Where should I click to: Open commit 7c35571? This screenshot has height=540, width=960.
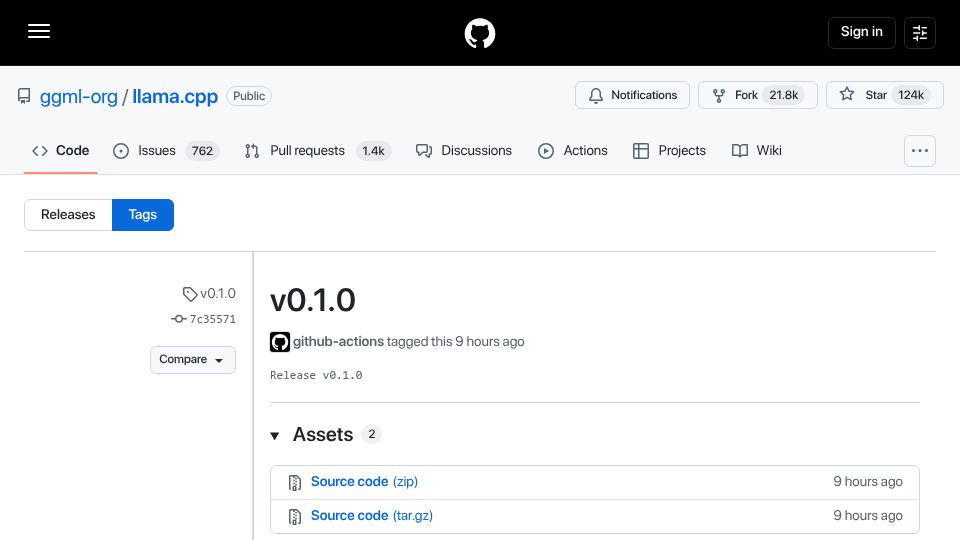[203, 319]
